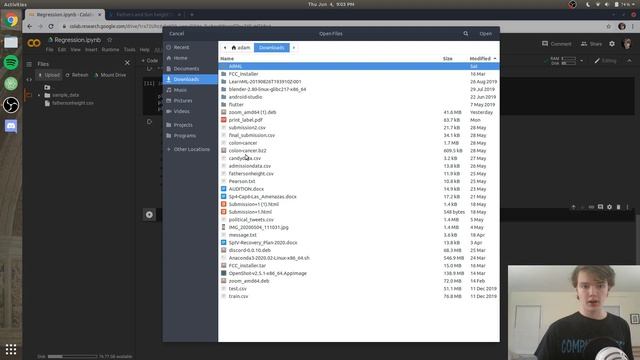Click the Chrome reload button
The image size is (640, 360).
(x=51, y=26)
